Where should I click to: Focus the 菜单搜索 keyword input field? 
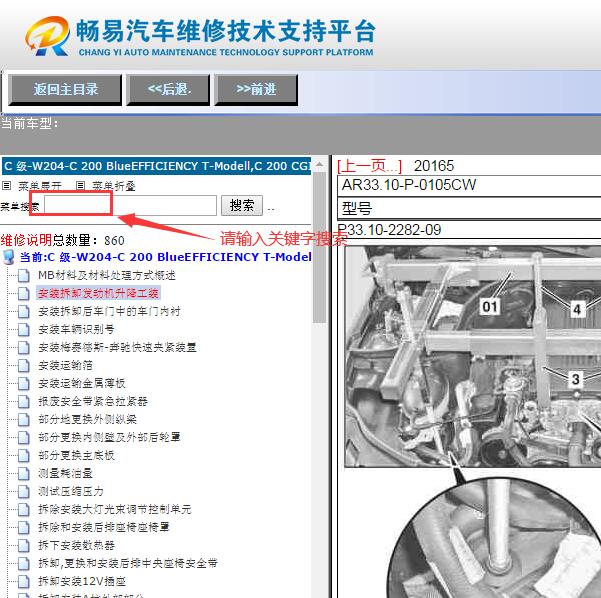click(130, 205)
